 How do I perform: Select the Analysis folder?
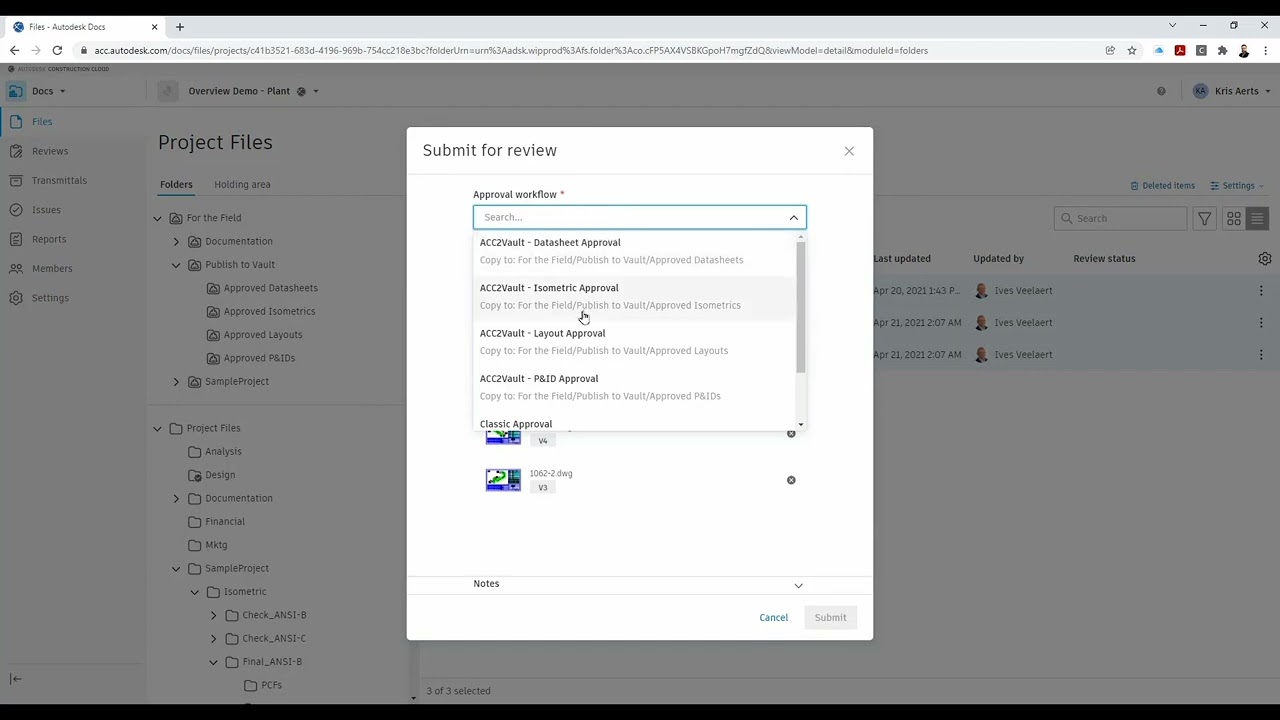point(223,452)
